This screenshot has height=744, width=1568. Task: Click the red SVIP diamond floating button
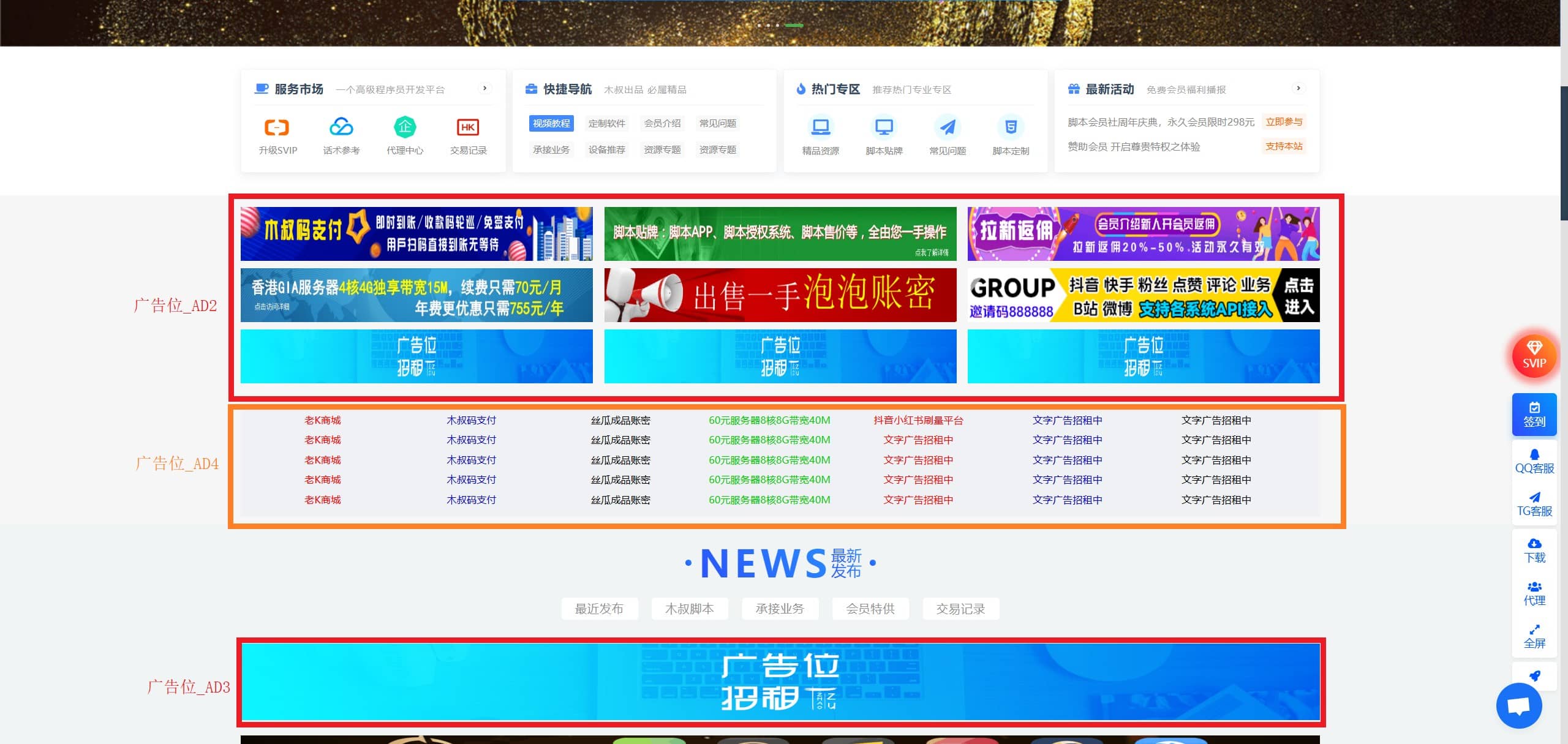point(1534,355)
